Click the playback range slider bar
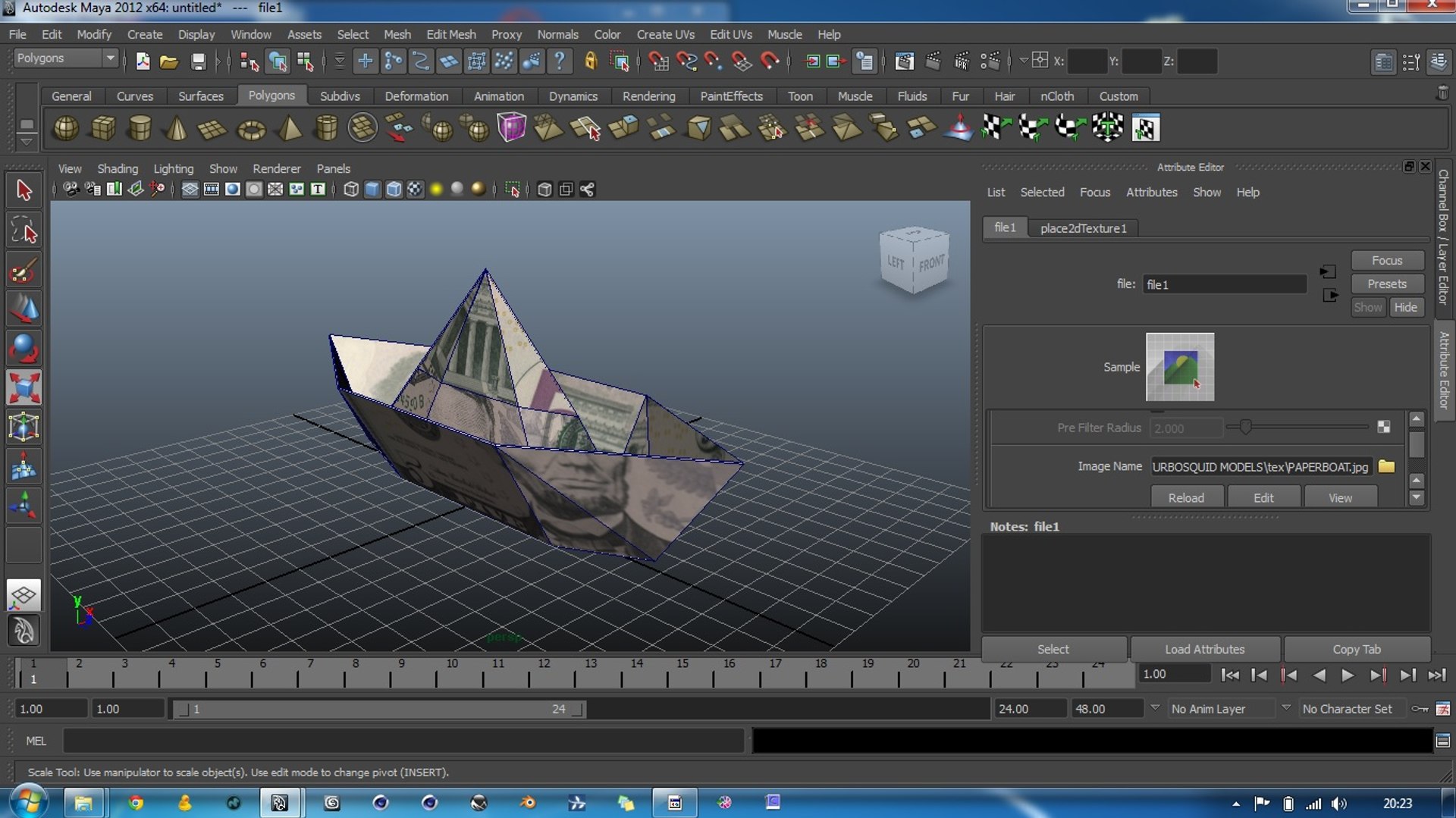This screenshot has width=1456, height=818. (x=379, y=709)
